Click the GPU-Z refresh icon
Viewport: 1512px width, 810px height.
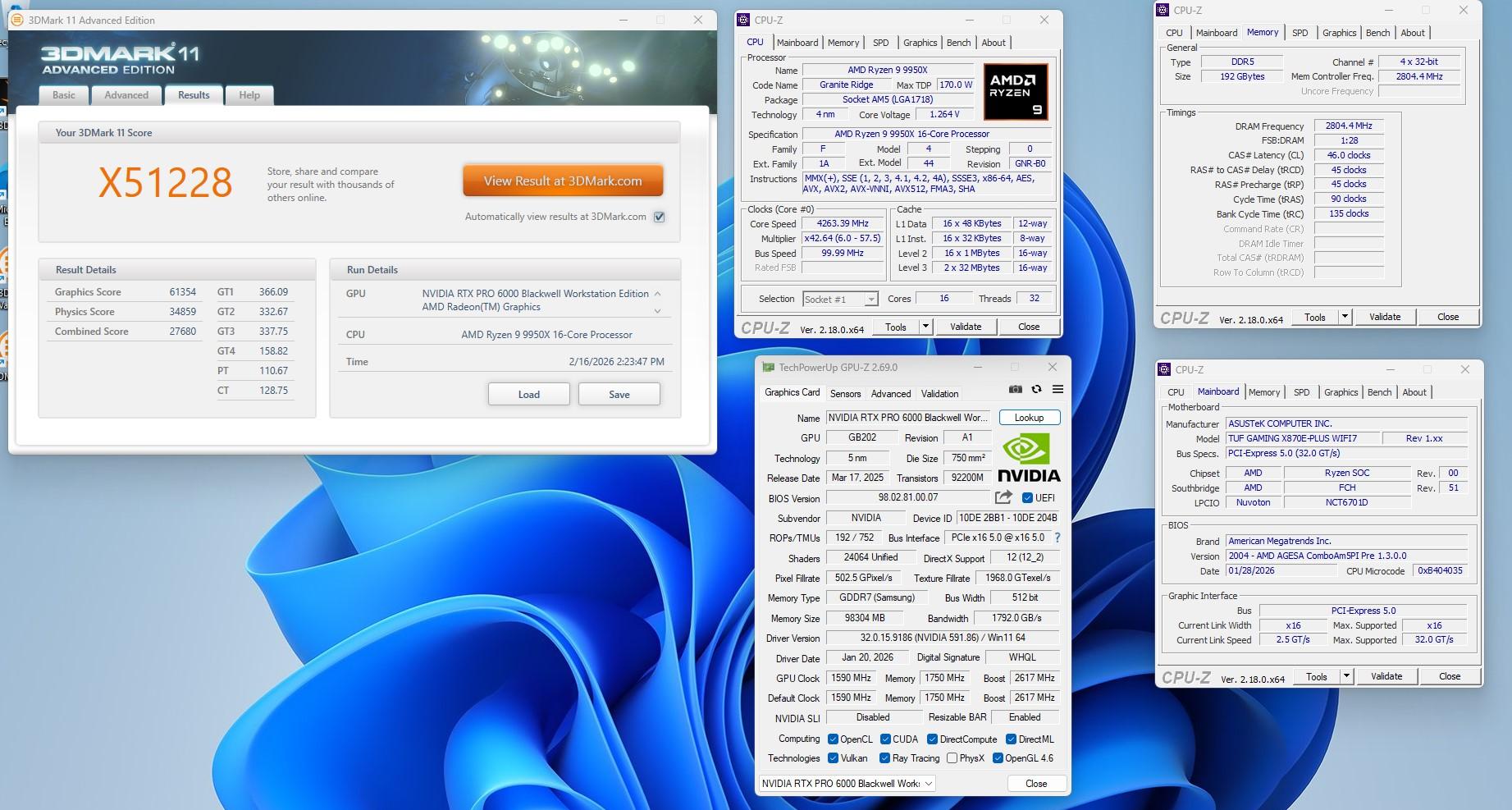1036,390
